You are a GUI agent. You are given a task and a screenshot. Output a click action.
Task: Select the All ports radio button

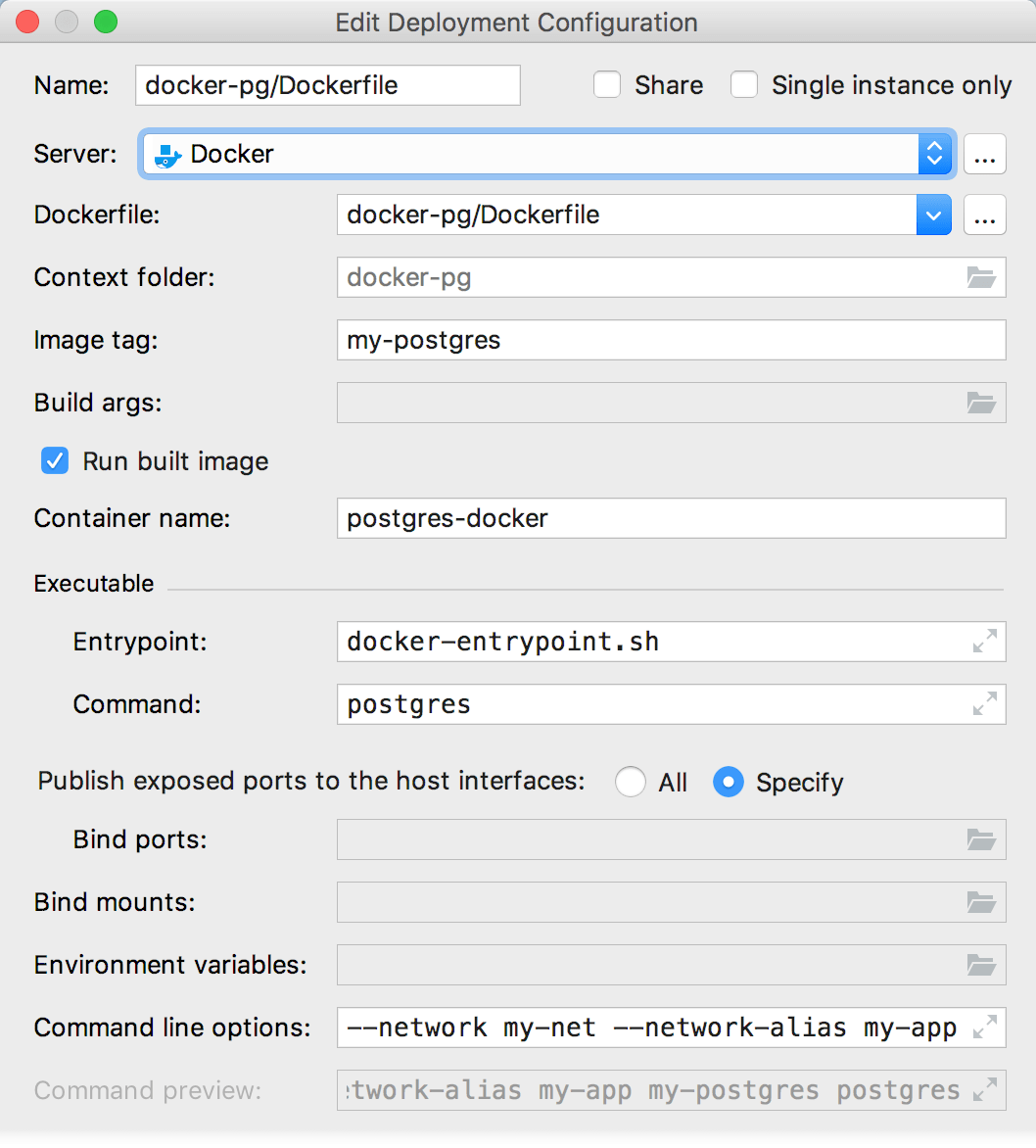(x=631, y=782)
